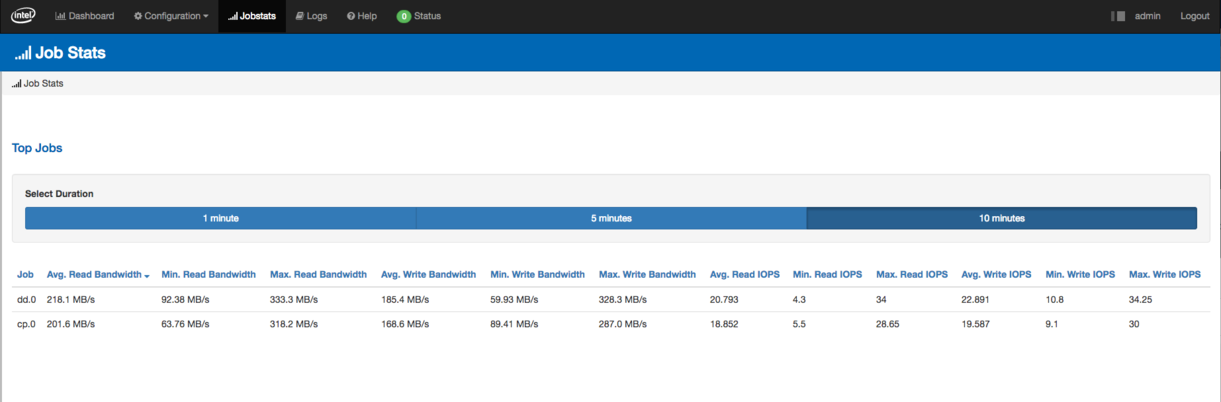This screenshot has width=1221, height=402.
Task: Sort by Avg. Read IOPS column
Action: [x=743, y=274]
